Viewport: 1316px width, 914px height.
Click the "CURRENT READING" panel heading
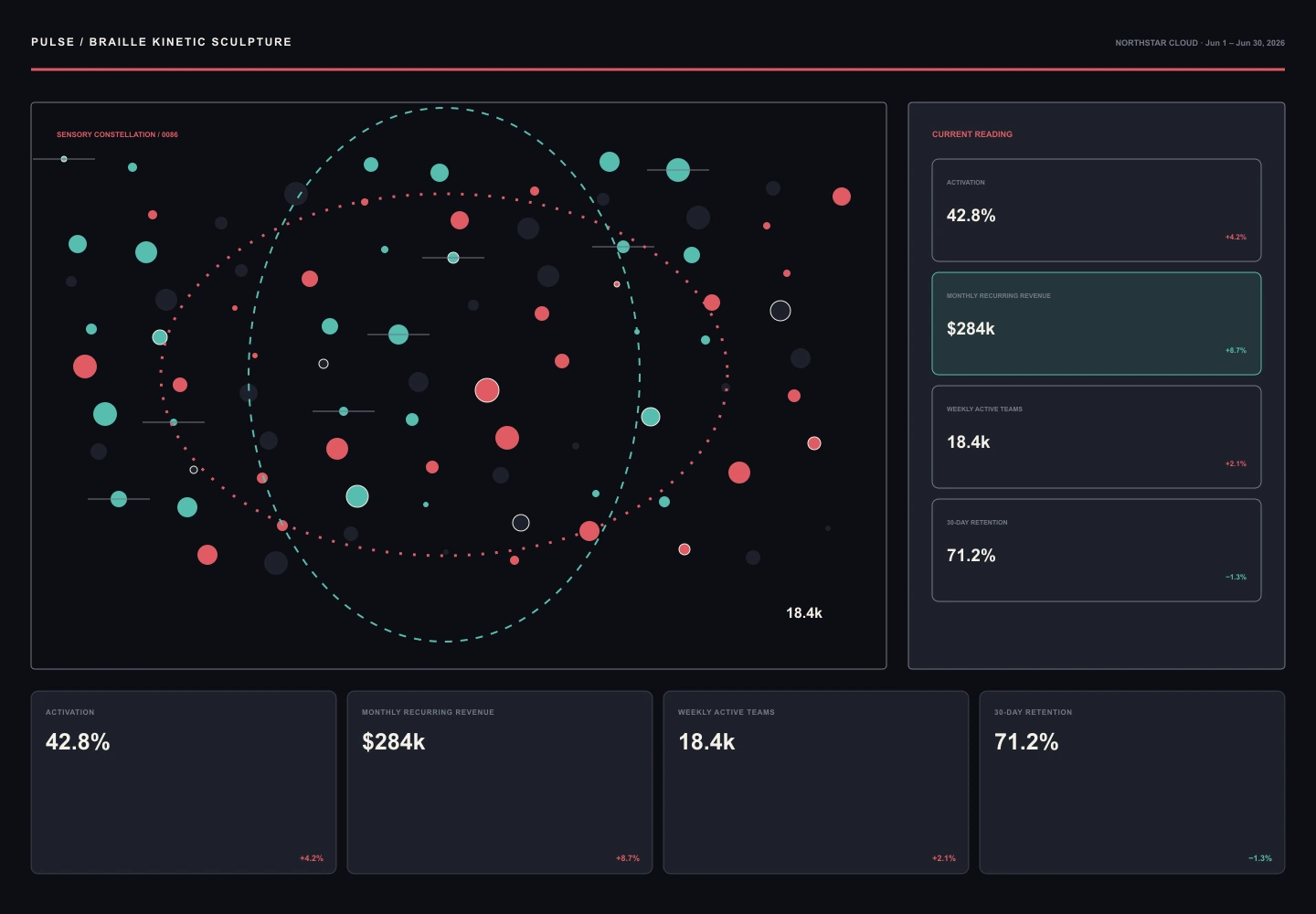pos(972,134)
